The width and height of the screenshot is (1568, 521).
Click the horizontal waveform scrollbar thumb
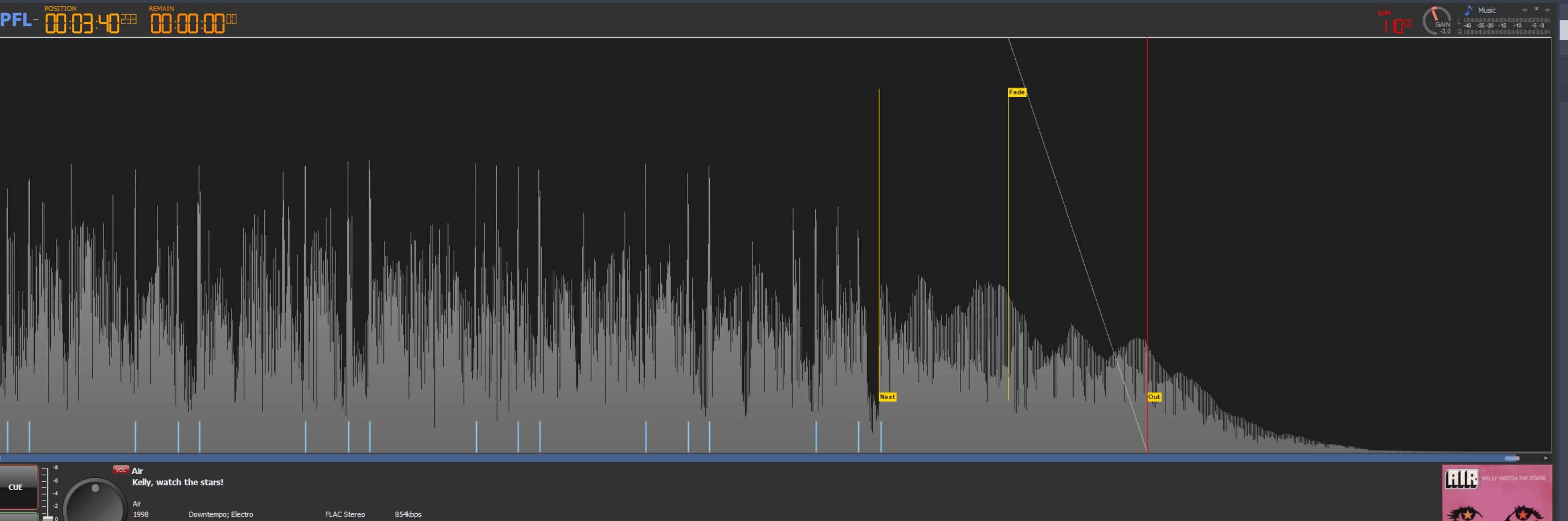(1512, 458)
